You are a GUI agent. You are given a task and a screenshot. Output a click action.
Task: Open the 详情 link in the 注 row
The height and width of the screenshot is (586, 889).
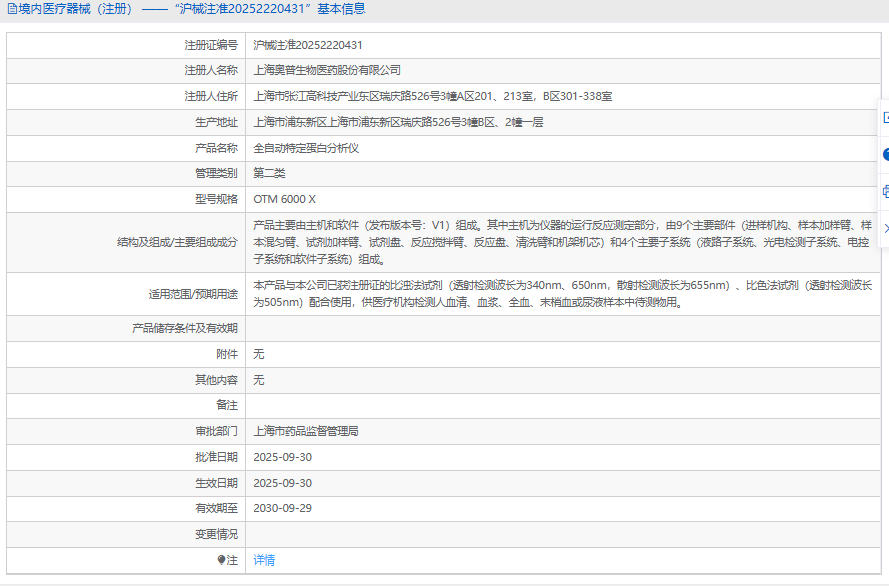264,560
